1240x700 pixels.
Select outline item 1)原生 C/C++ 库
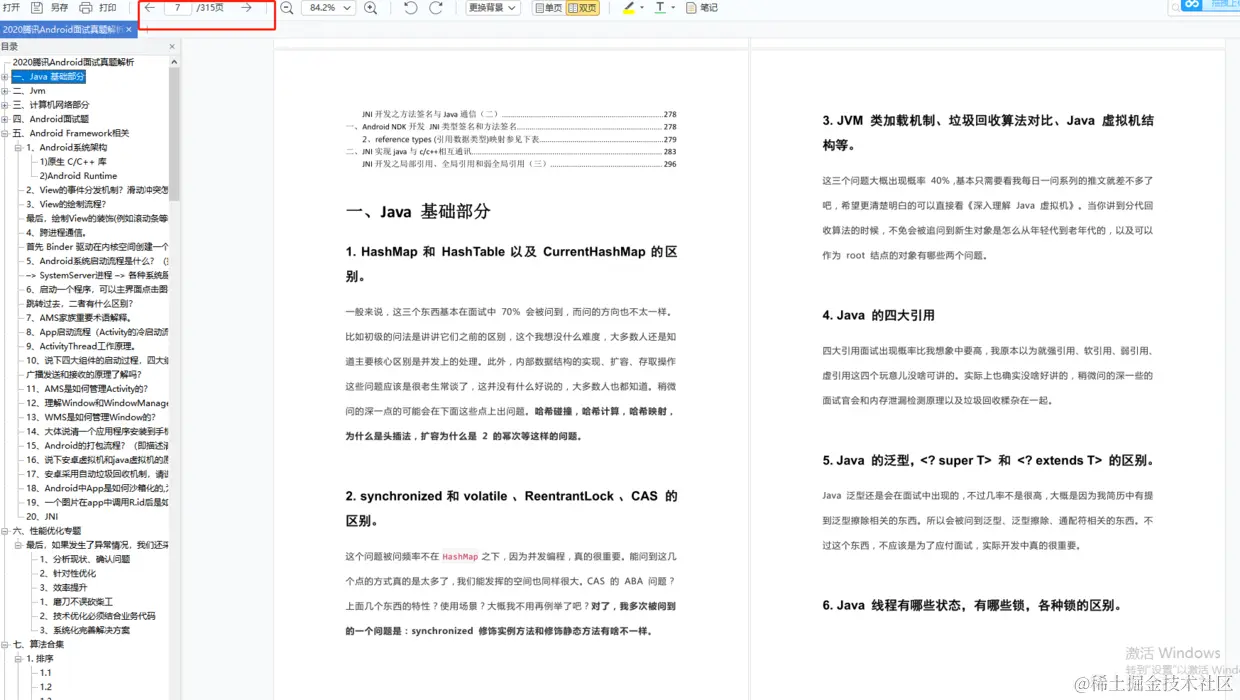(x=73, y=161)
